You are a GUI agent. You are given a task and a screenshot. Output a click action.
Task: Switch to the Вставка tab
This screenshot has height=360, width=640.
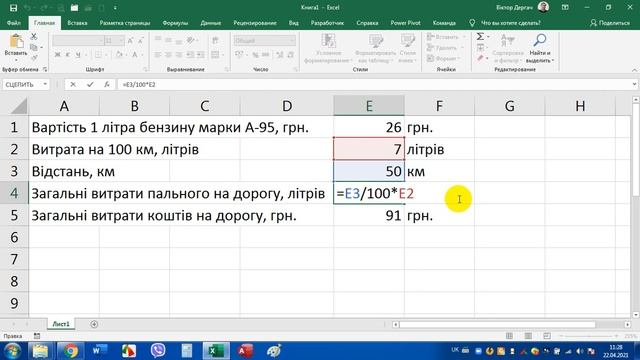pyautogui.click(x=77, y=23)
